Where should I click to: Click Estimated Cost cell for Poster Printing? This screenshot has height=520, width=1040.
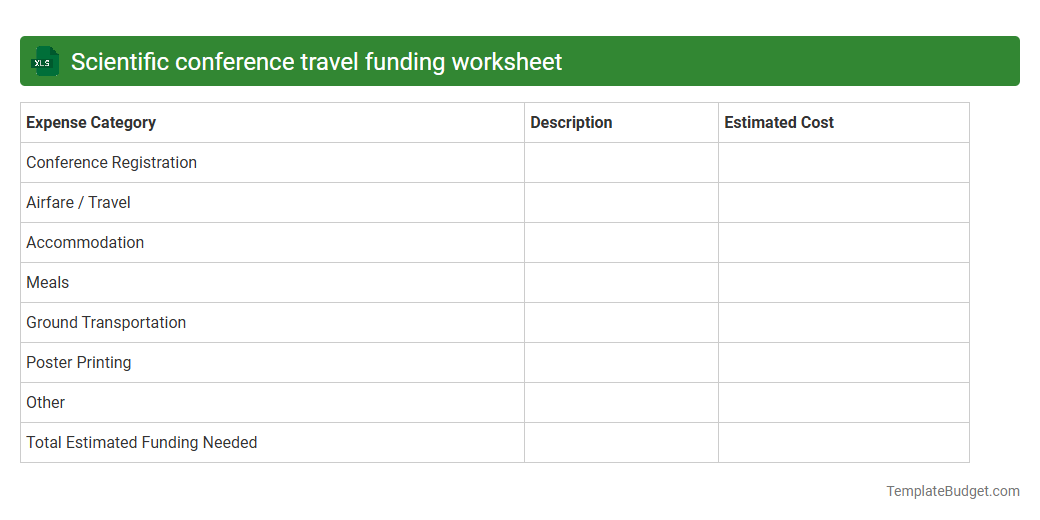click(x=844, y=362)
